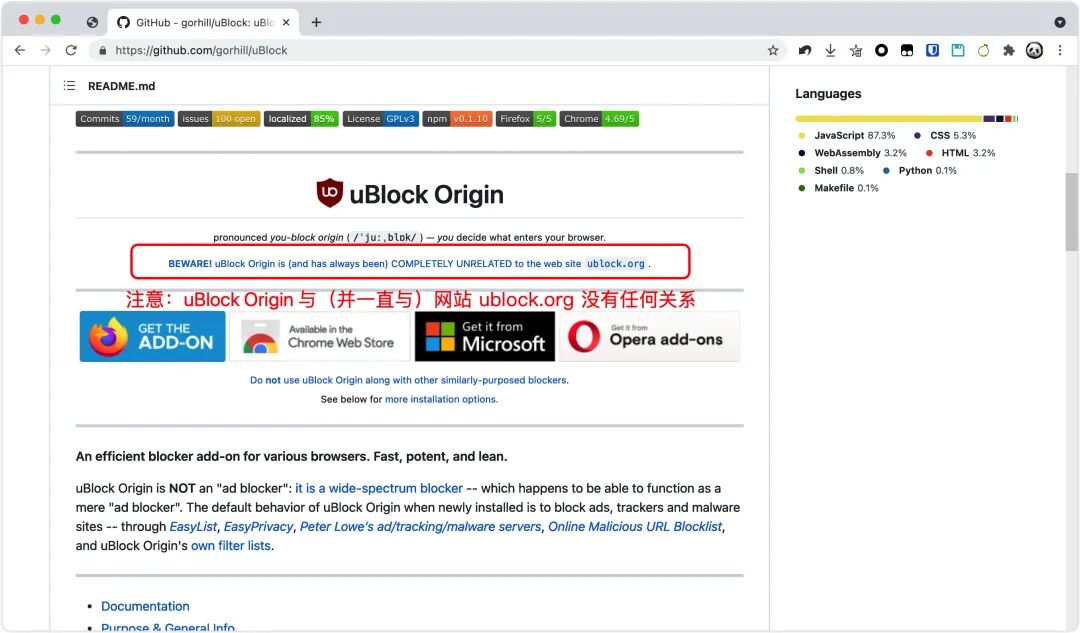Click the languages color bar
The image size is (1080, 633).
pos(906,118)
